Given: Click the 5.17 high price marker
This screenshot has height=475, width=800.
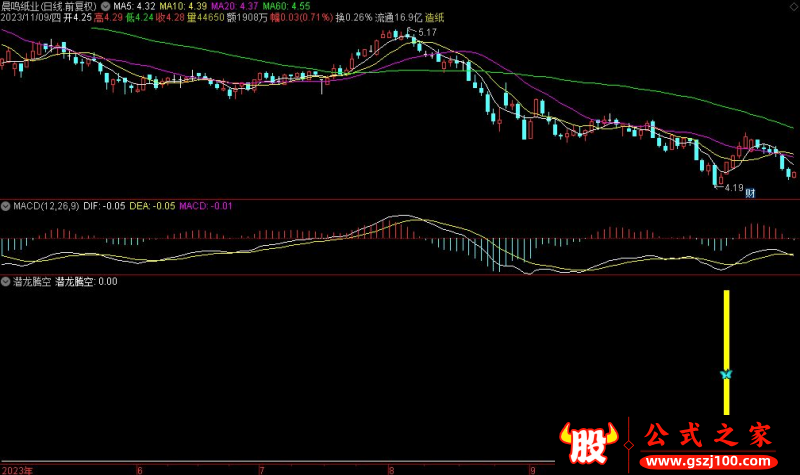Looking at the screenshot, I should [427, 33].
